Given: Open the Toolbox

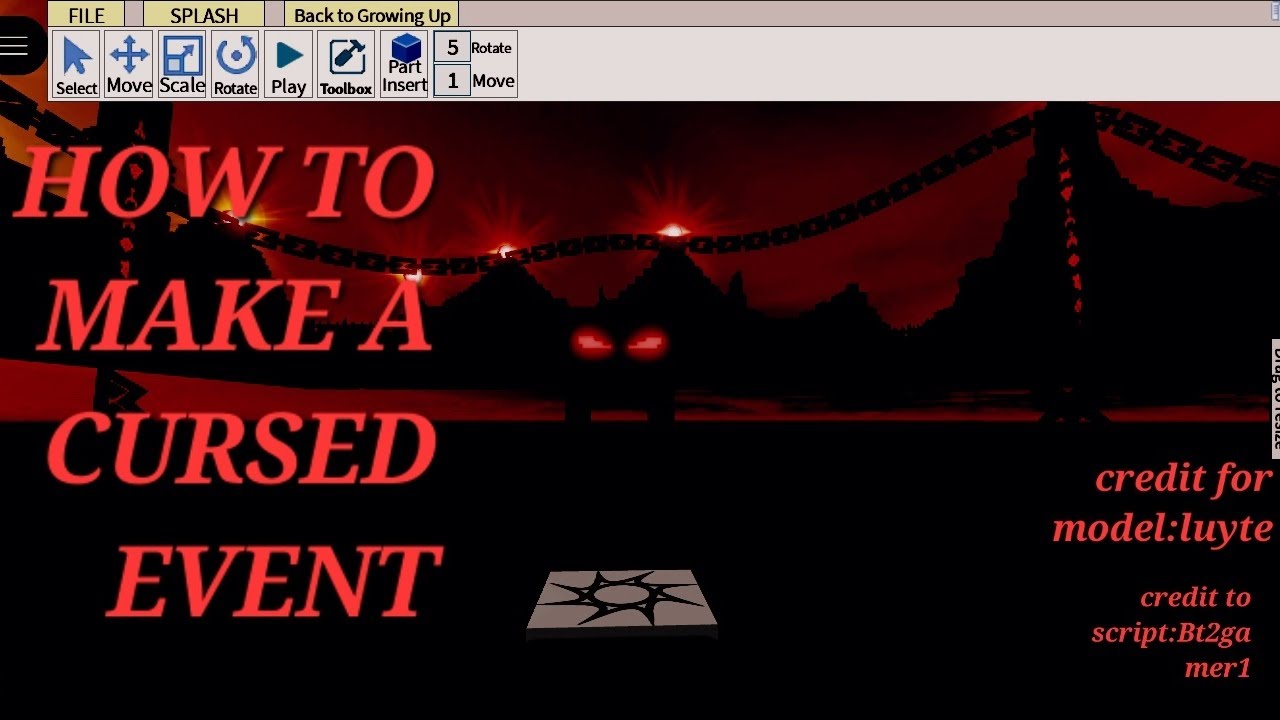Looking at the screenshot, I should (x=346, y=65).
